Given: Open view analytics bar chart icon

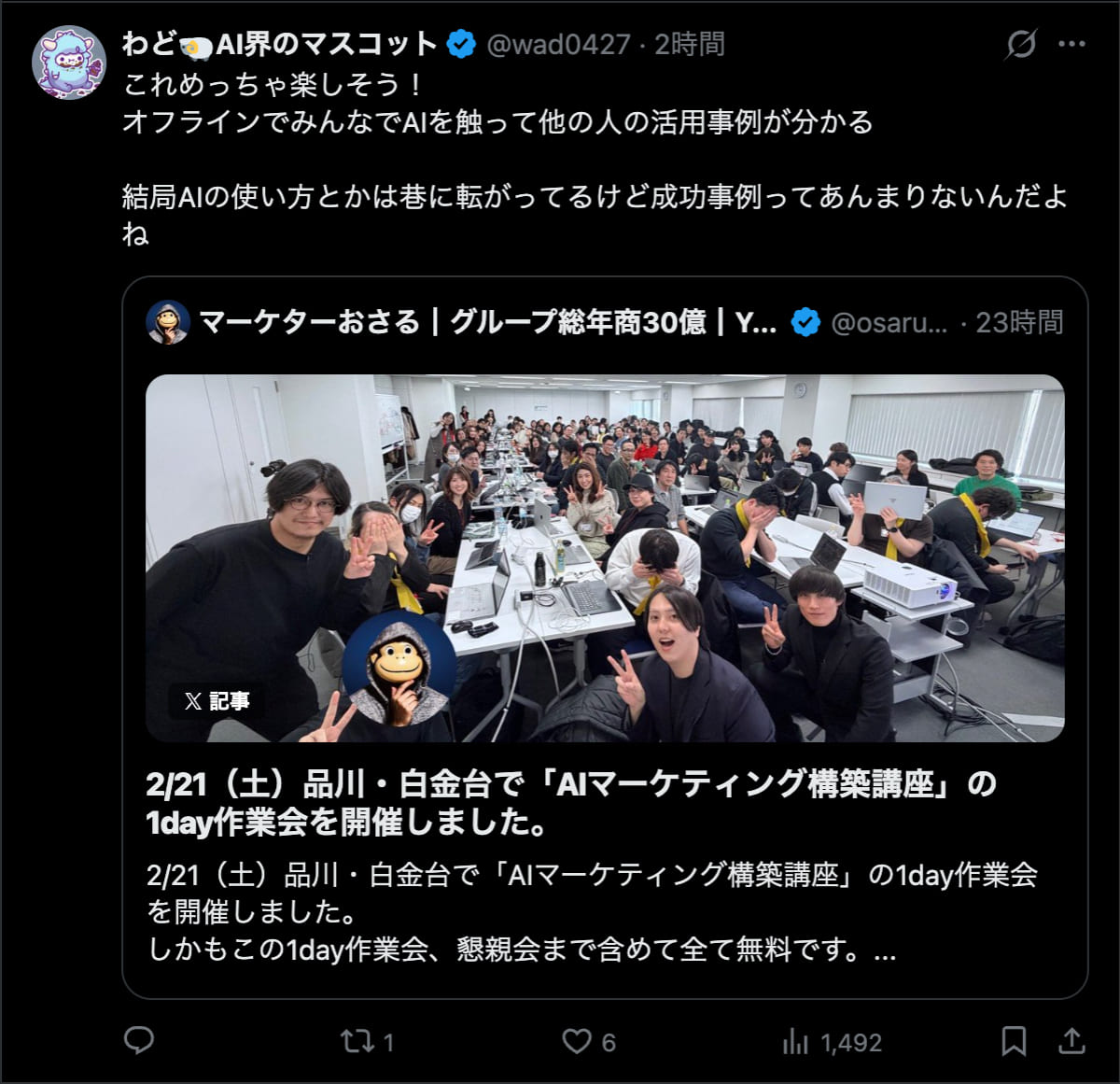Looking at the screenshot, I should coord(795,1041).
